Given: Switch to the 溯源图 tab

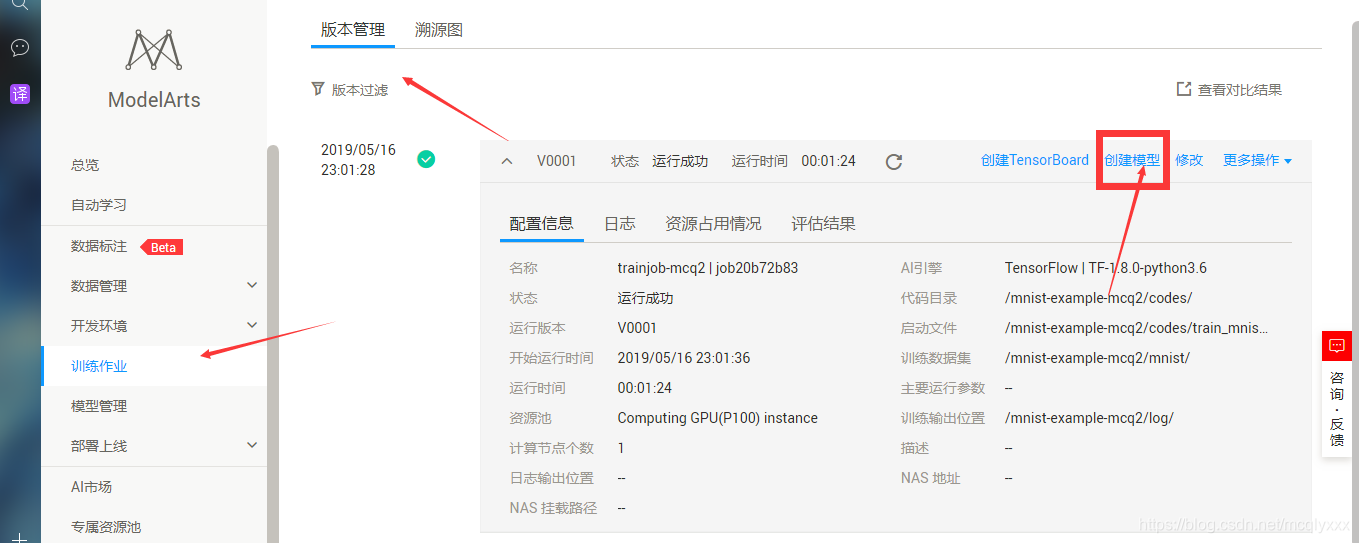Looking at the screenshot, I should pyautogui.click(x=439, y=30).
